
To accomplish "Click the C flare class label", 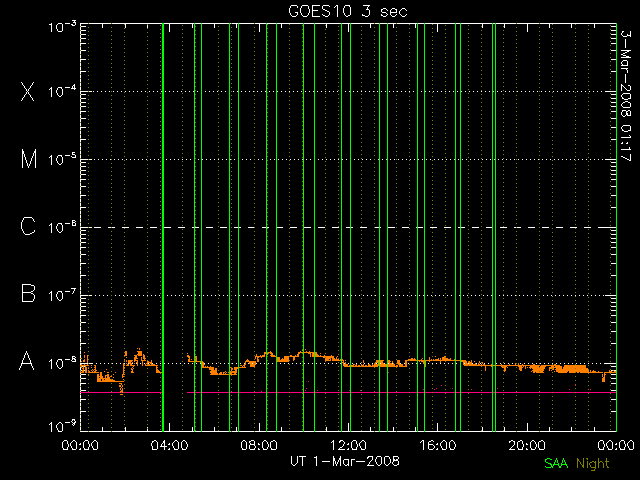I will [28, 226].
